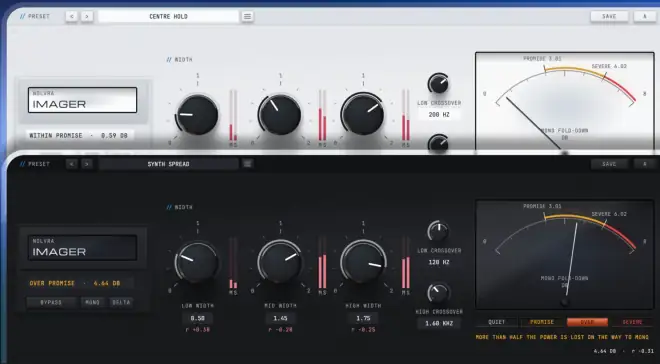Viewport: 660px width, 364px height.
Task: Click SAVE in the dark window
Action: point(609,164)
